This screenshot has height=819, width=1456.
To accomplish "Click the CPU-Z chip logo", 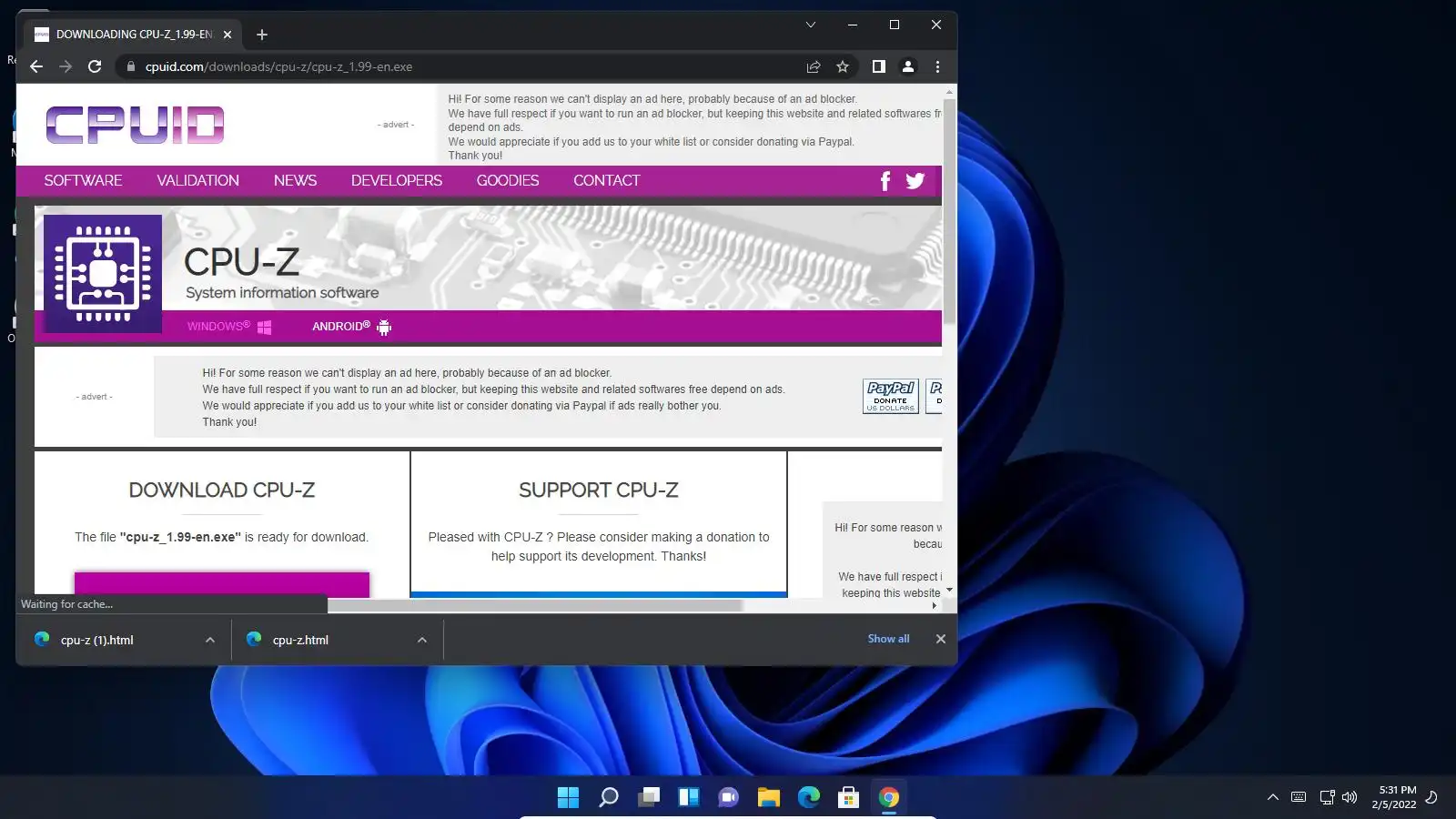I will 103,274.
